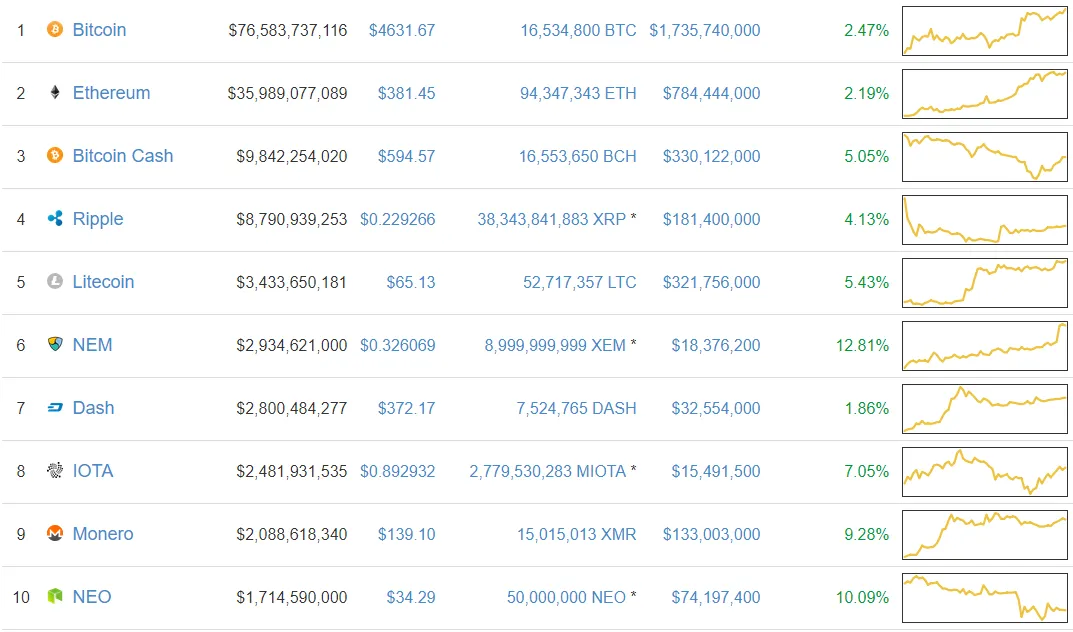Open NEM price sparkline chart
Image resolution: width=1073 pixels, height=632 pixels.
[x=985, y=345]
